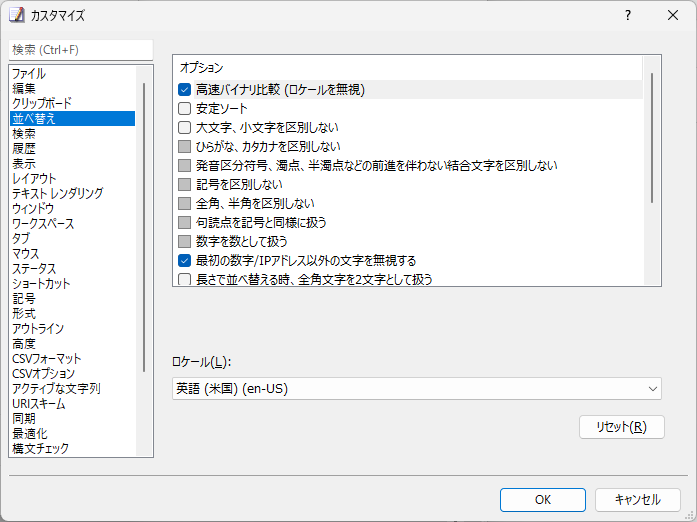Image resolution: width=697 pixels, height=522 pixels.
Task: Open アクティブな文字列 category
Action: (x=72, y=389)
